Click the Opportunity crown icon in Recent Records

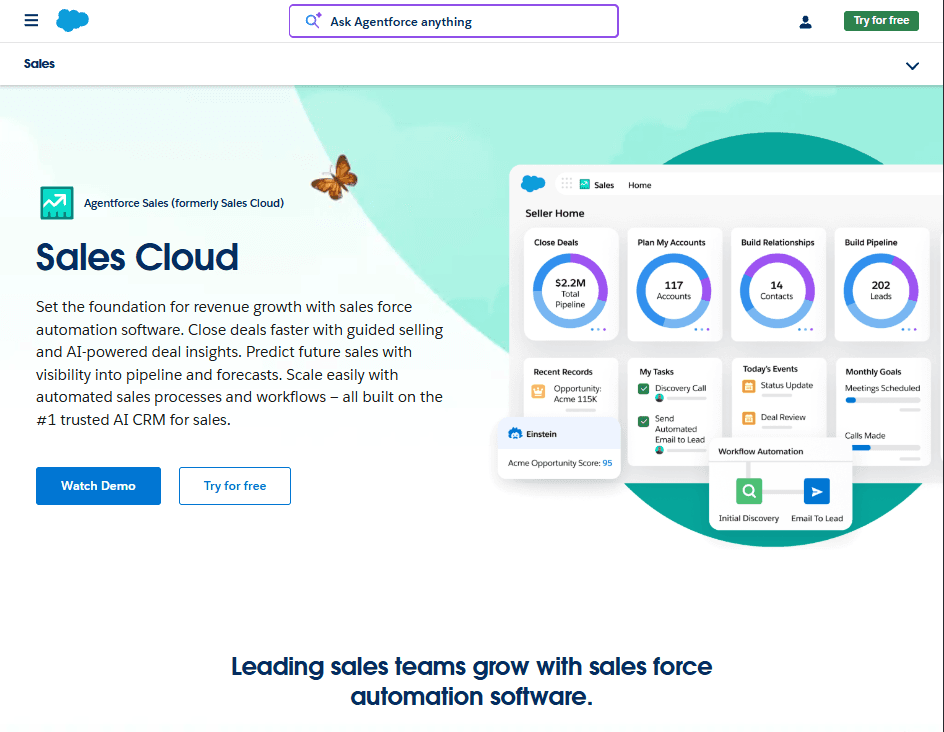point(538,391)
